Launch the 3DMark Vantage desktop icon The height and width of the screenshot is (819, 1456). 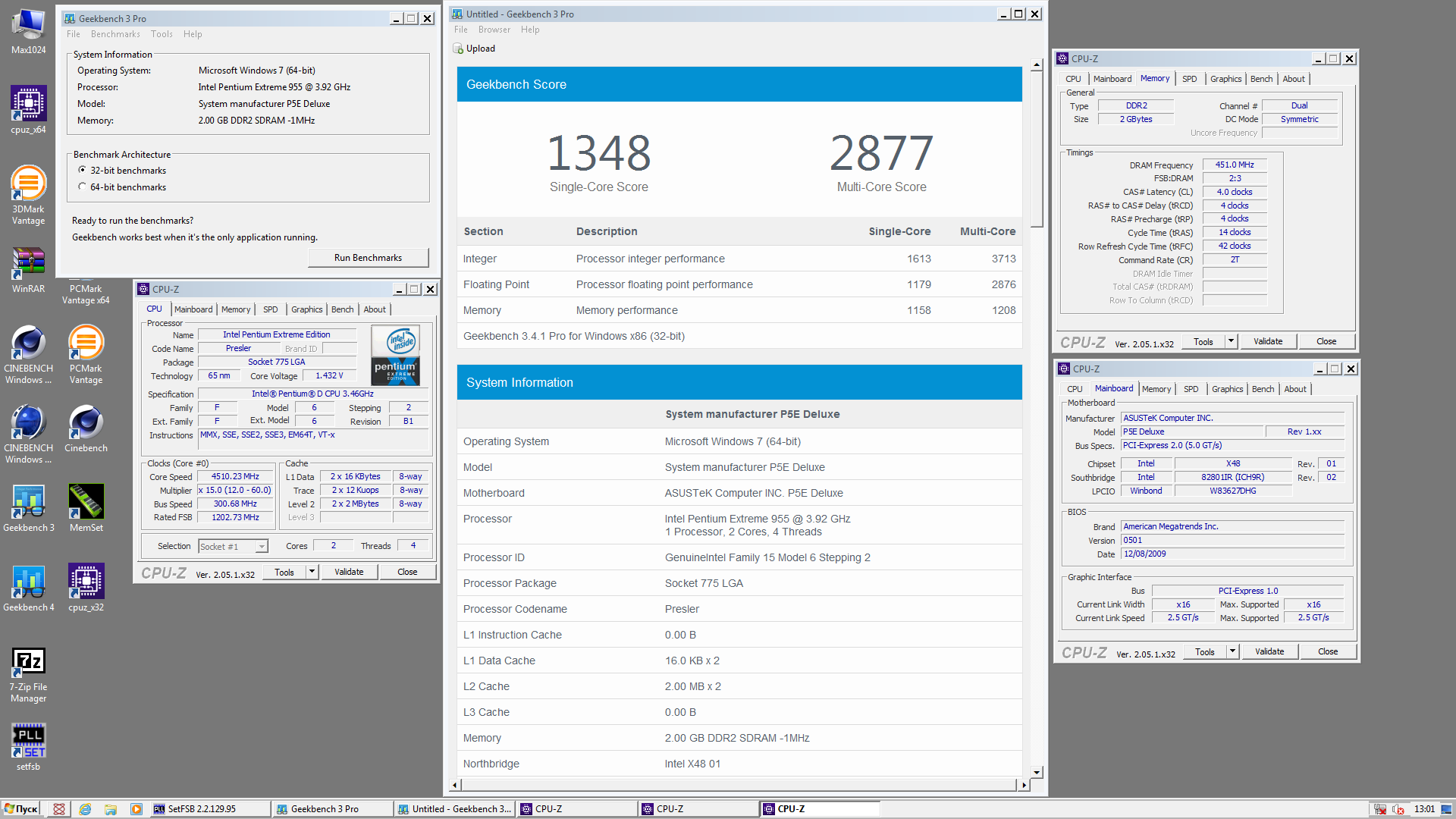[x=28, y=196]
